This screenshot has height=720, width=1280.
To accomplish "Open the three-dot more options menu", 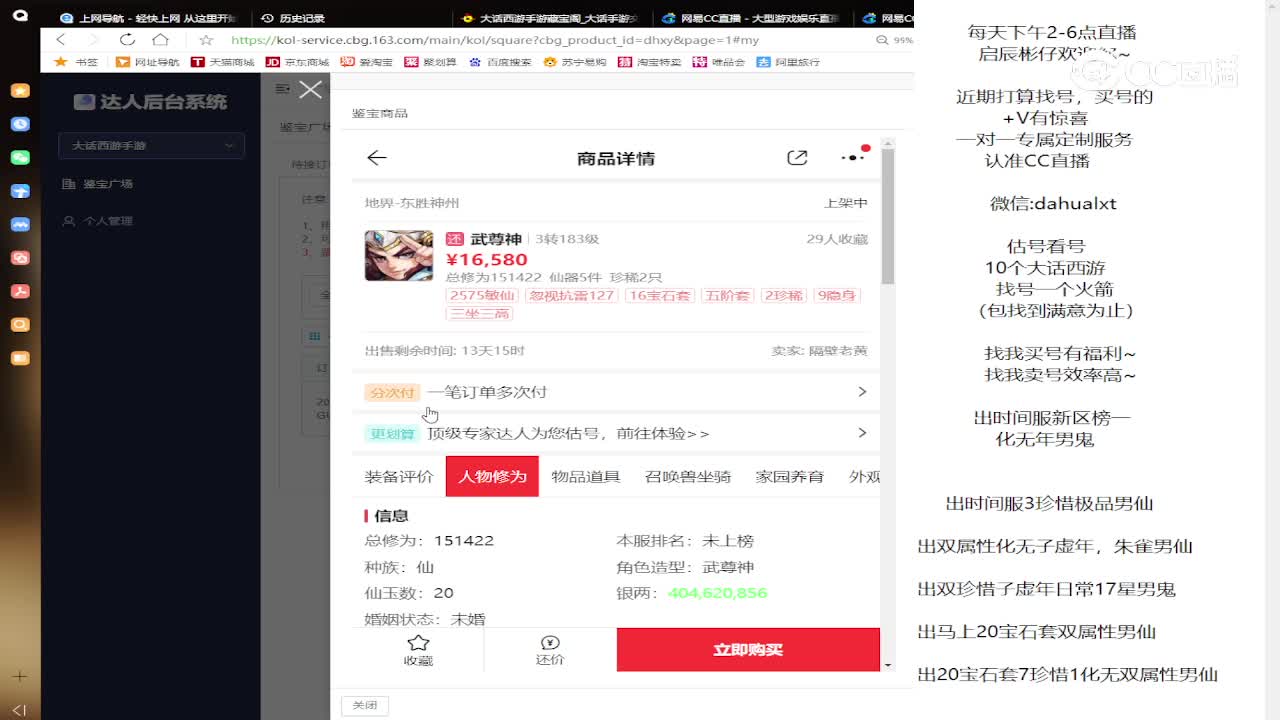I will click(852, 158).
